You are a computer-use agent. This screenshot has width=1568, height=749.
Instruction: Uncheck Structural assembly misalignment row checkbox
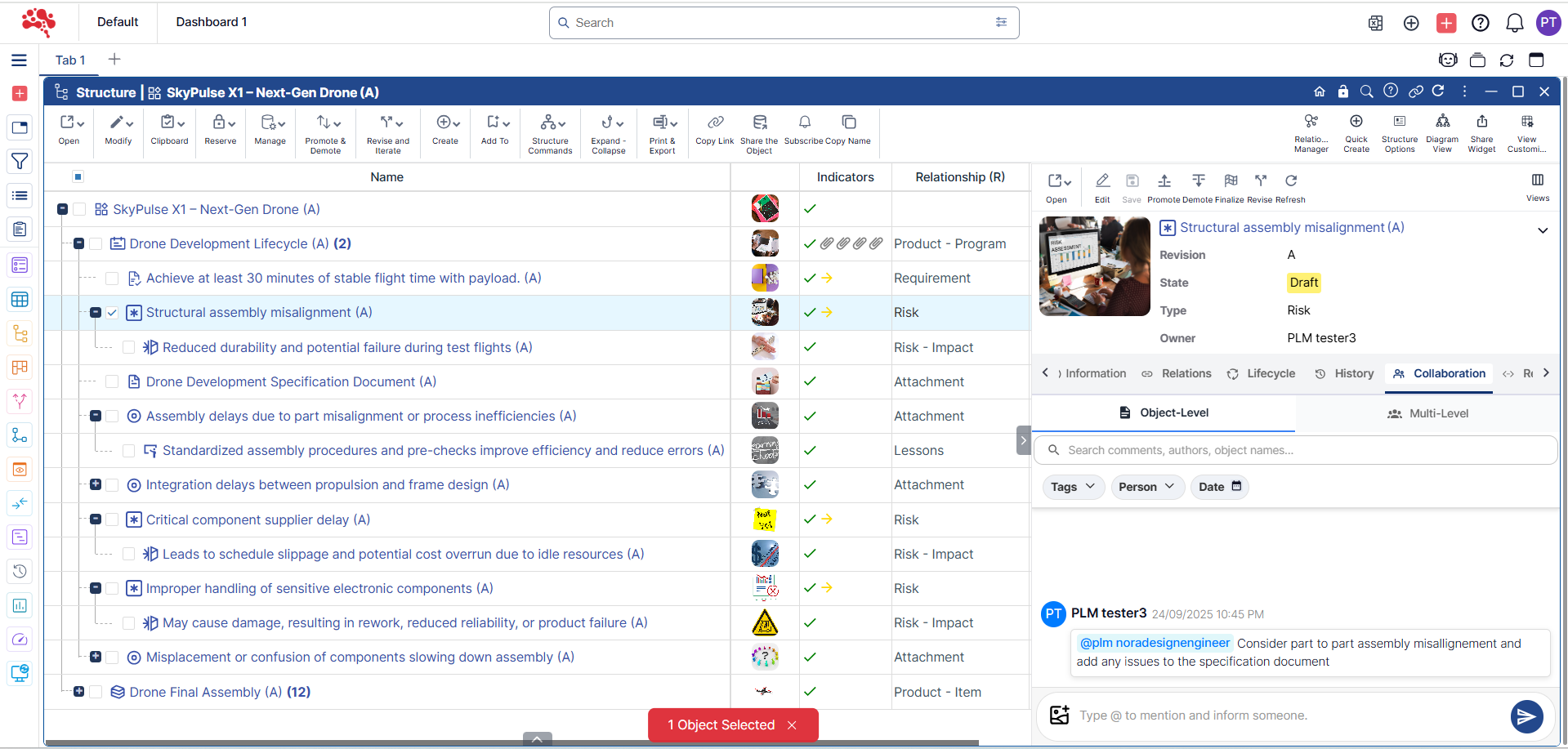click(x=112, y=312)
